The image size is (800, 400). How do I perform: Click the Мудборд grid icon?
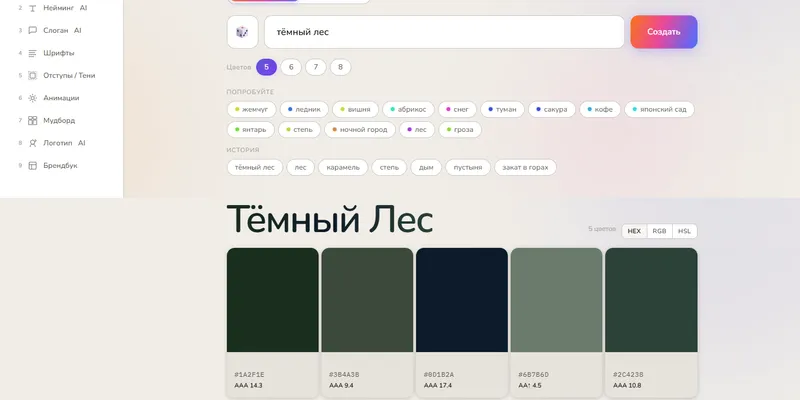pos(33,120)
